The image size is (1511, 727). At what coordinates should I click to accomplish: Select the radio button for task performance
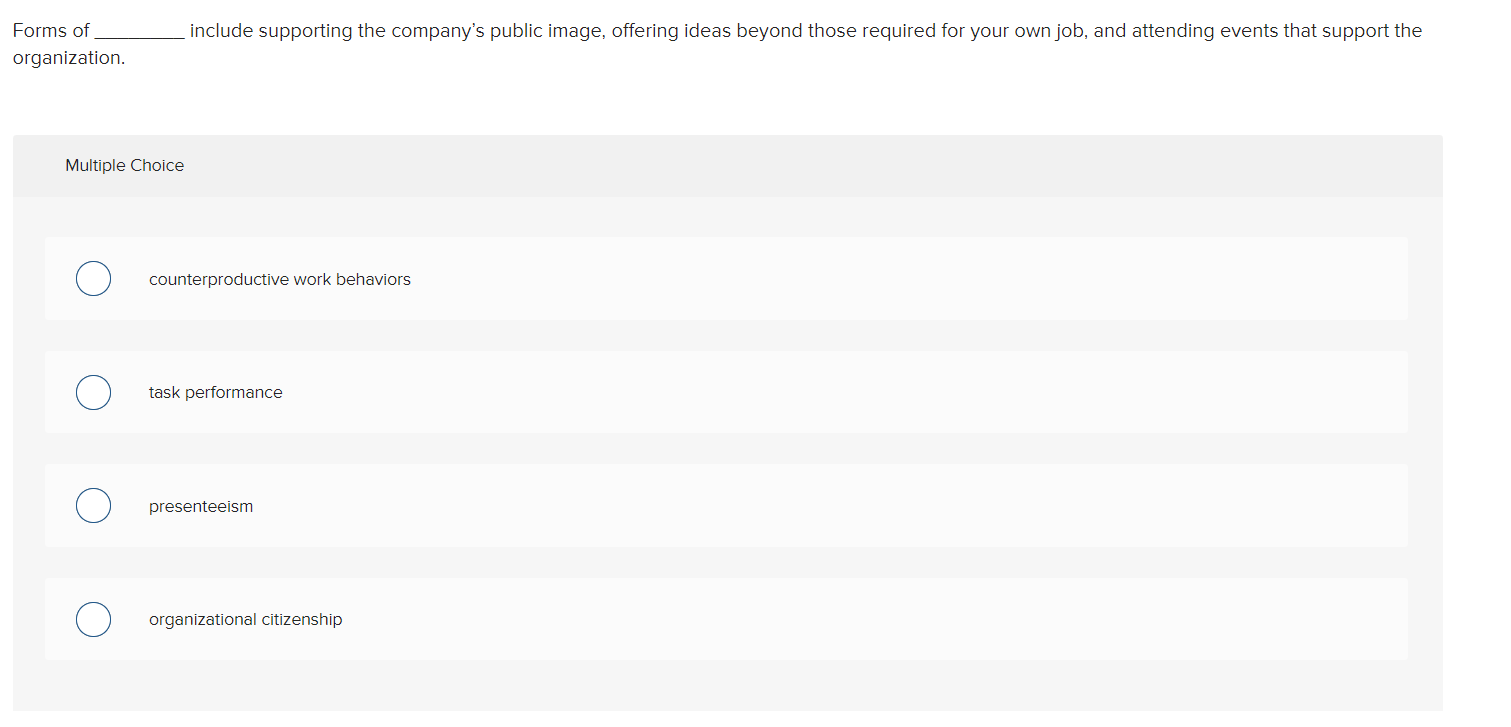tap(93, 392)
